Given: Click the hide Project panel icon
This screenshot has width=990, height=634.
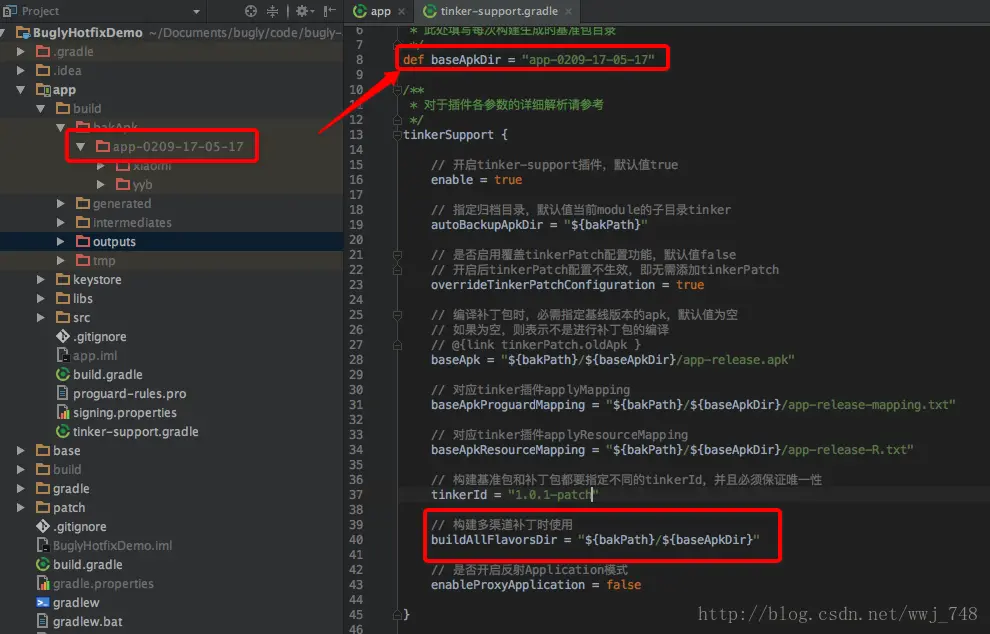Looking at the screenshot, I should click(330, 11).
